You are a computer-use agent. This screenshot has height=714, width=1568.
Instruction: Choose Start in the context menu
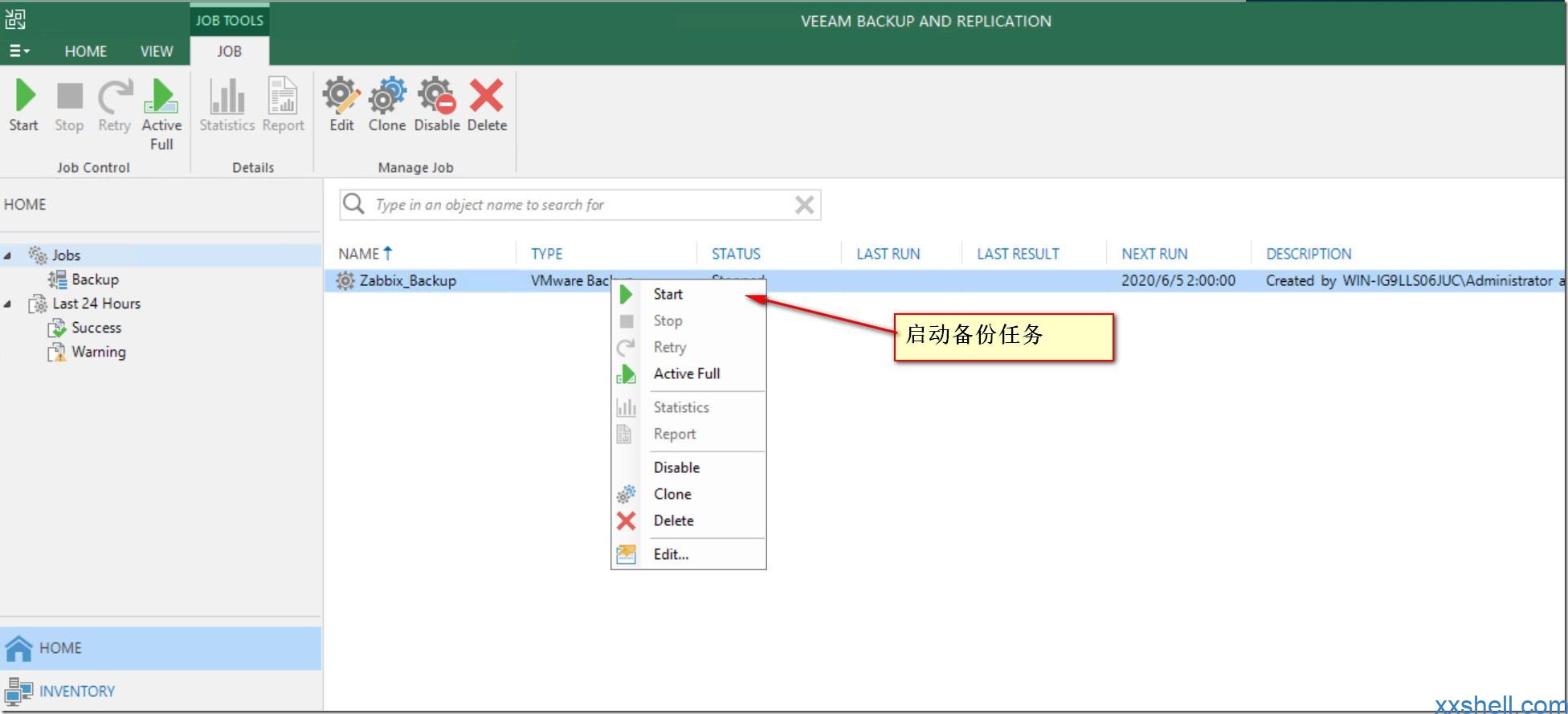(x=688, y=294)
